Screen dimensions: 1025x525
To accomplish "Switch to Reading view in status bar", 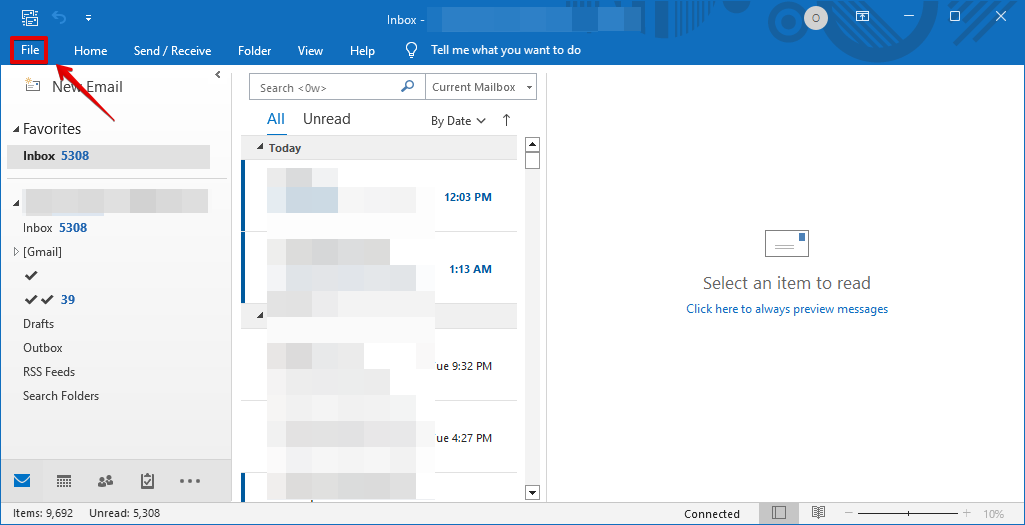I will [818, 513].
